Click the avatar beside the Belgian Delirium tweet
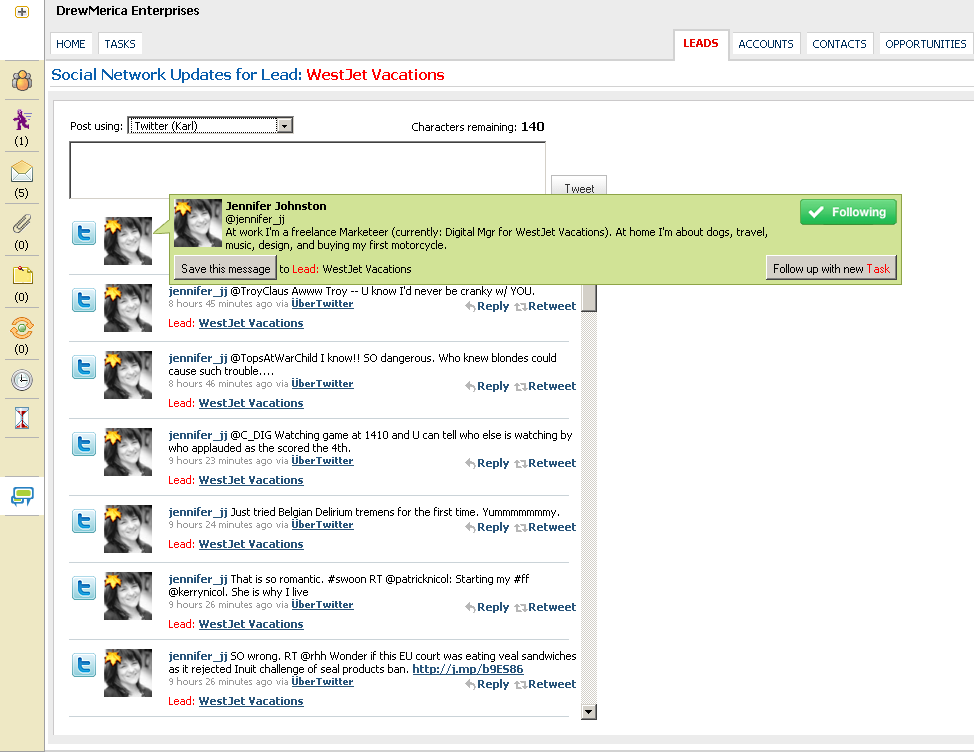 pyautogui.click(x=128, y=529)
